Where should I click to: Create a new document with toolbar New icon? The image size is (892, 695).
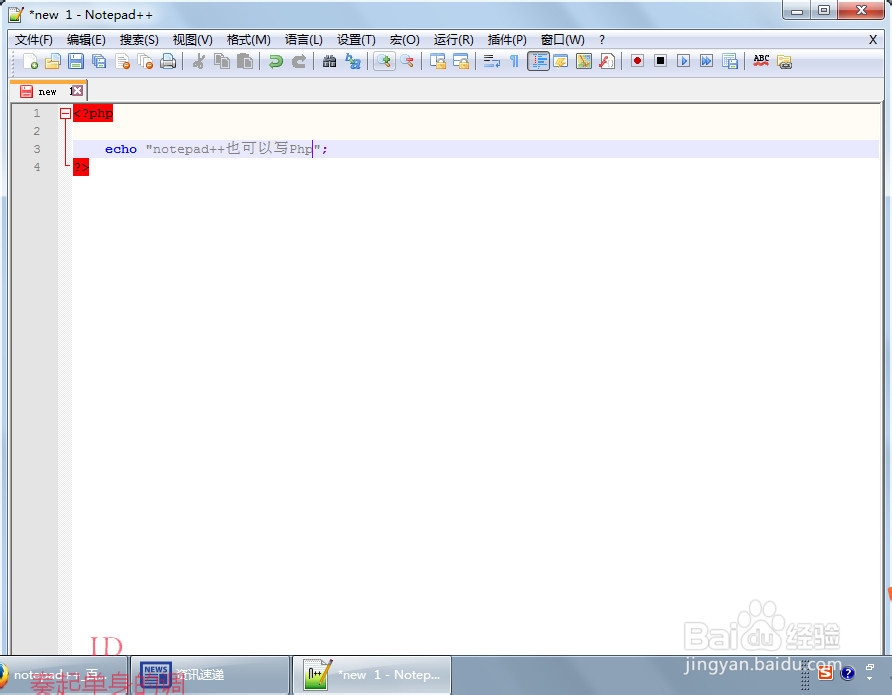(x=30, y=61)
